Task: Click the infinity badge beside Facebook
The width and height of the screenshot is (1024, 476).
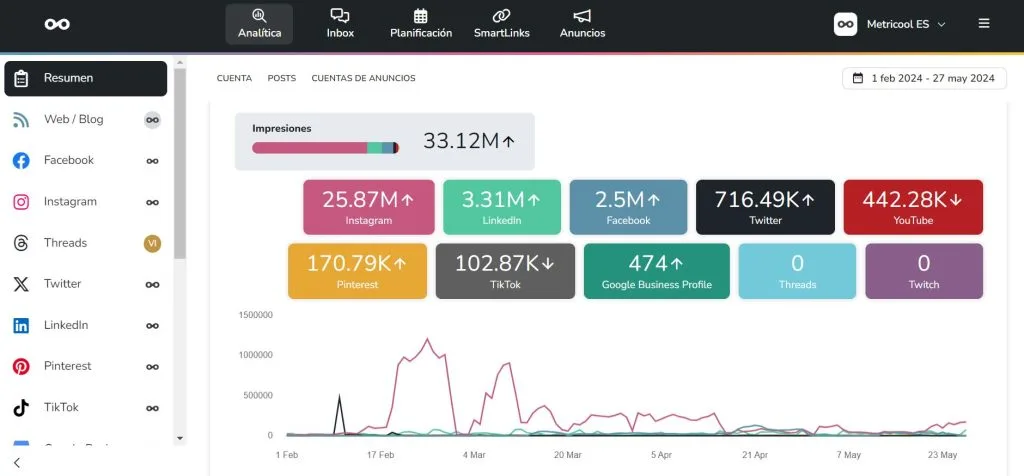Action: click(x=152, y=161)
